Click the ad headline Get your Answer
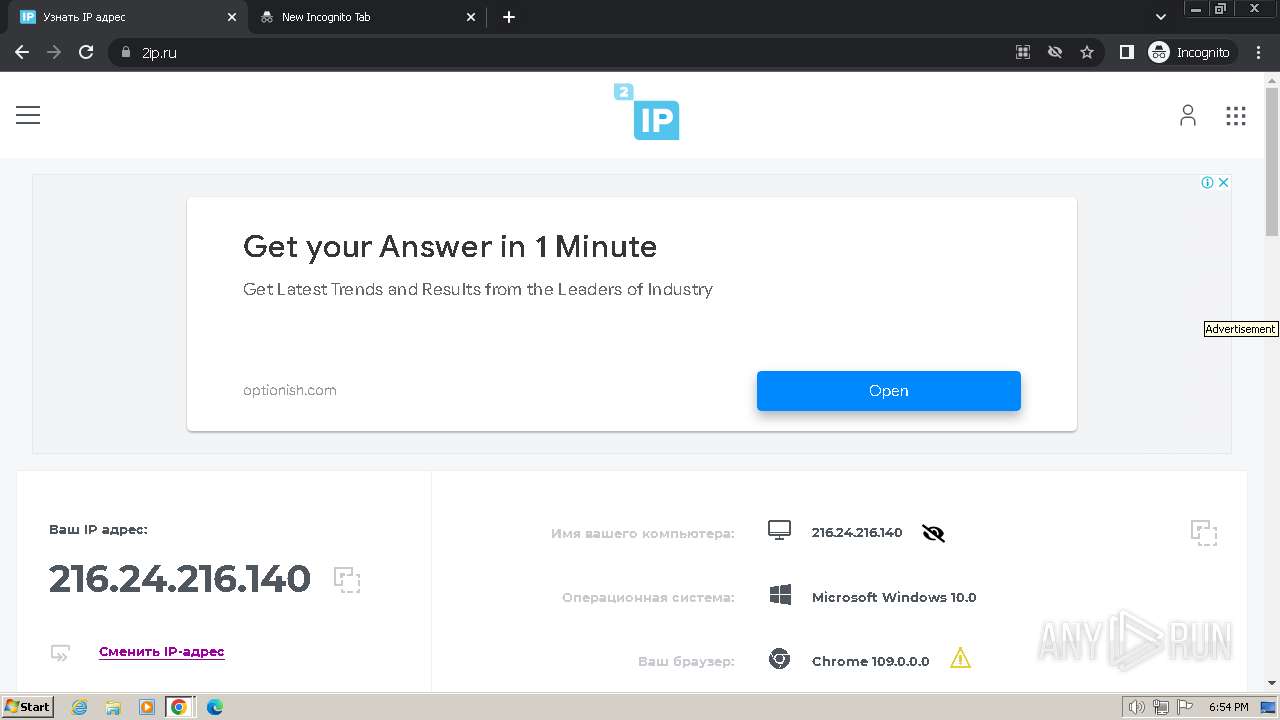1280x720 pixels. [x=450, y=246]
